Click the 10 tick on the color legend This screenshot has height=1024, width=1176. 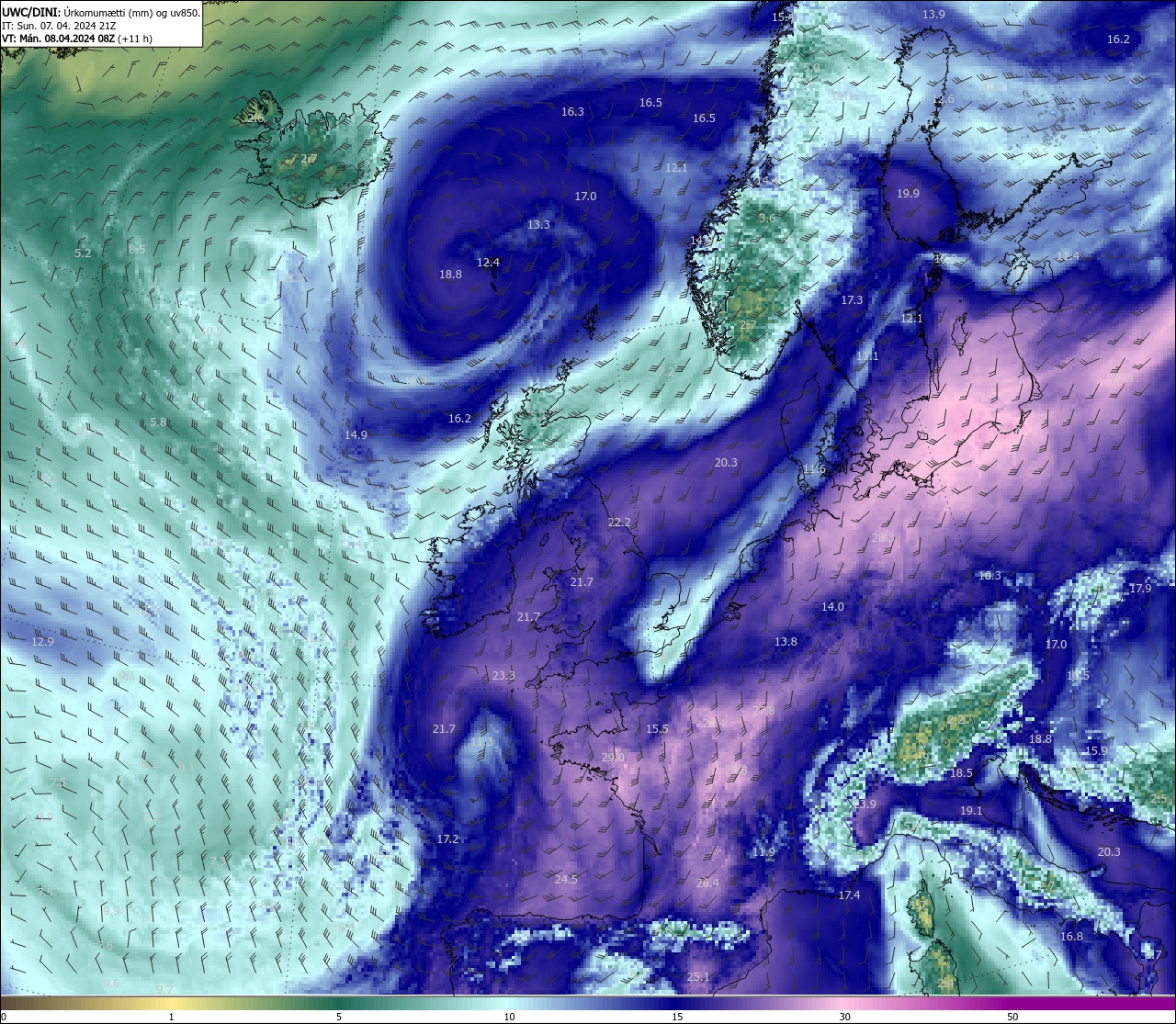(509, 1017)
